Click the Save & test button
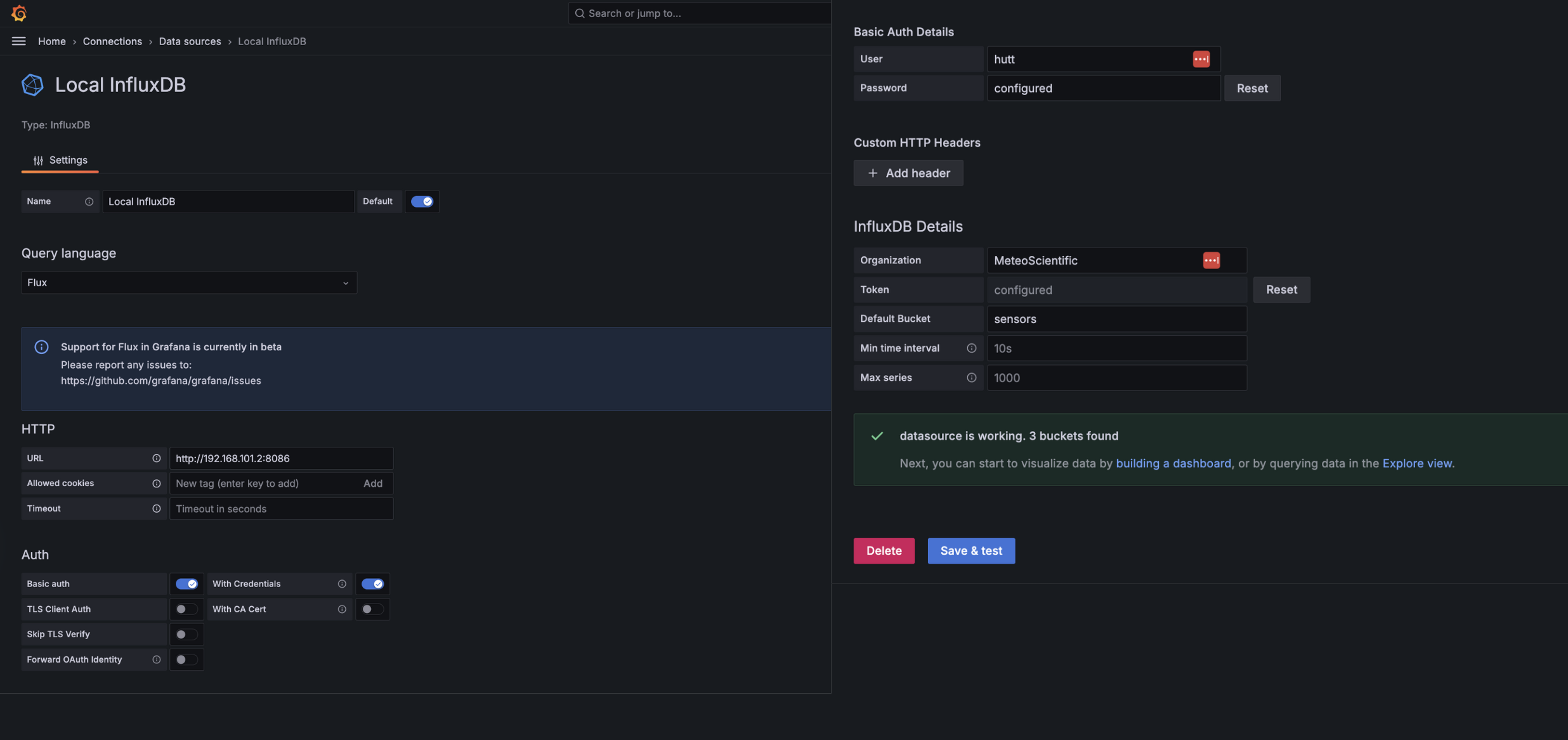Image resolution: width=1568 pixels, height=740 pixels. [x=971, y=551]
